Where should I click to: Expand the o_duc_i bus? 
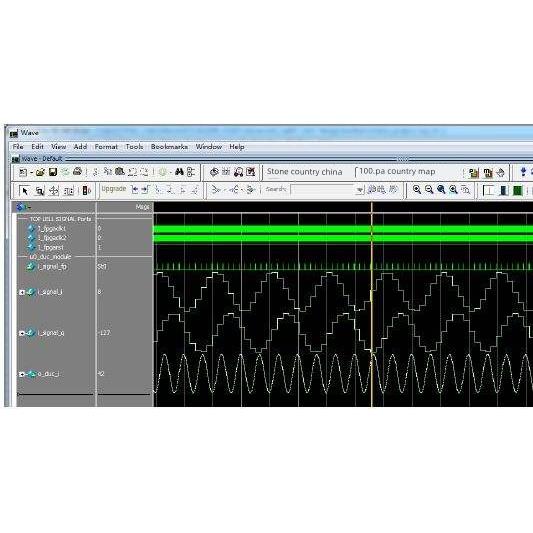pyautogui.click(x=21, y=374)
